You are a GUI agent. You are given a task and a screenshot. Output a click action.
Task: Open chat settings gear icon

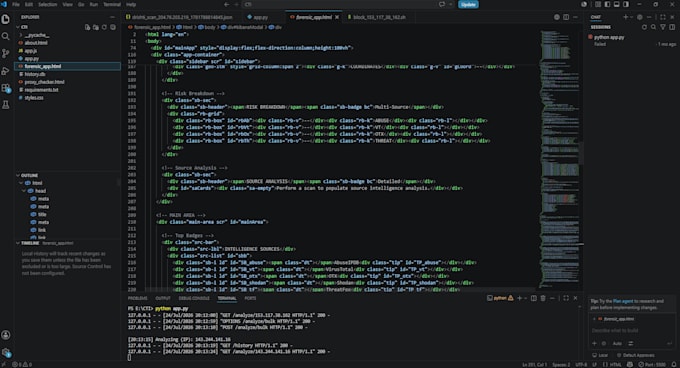(640, 17)
